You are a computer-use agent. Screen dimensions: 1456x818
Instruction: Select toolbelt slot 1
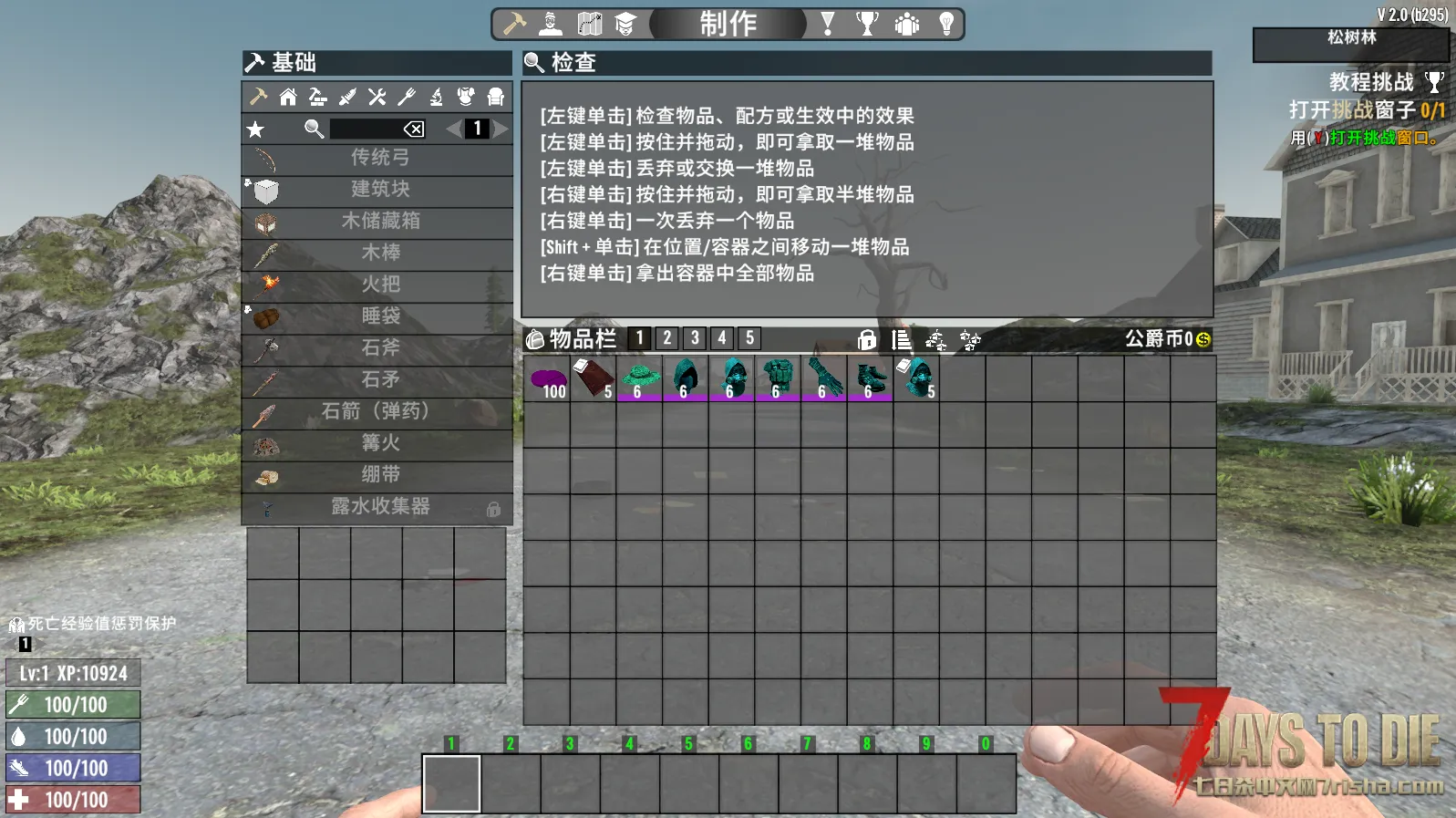451,783
